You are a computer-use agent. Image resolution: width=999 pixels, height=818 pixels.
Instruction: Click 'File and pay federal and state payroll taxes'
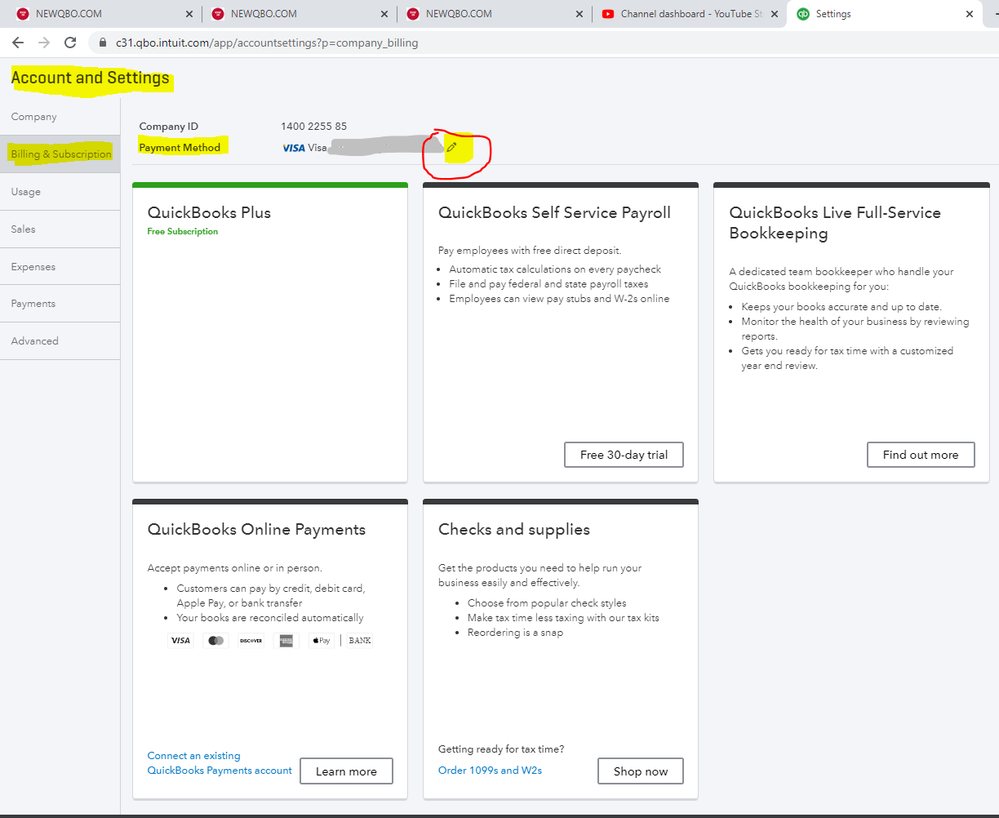pyautogui.click(x=549, y=284)
